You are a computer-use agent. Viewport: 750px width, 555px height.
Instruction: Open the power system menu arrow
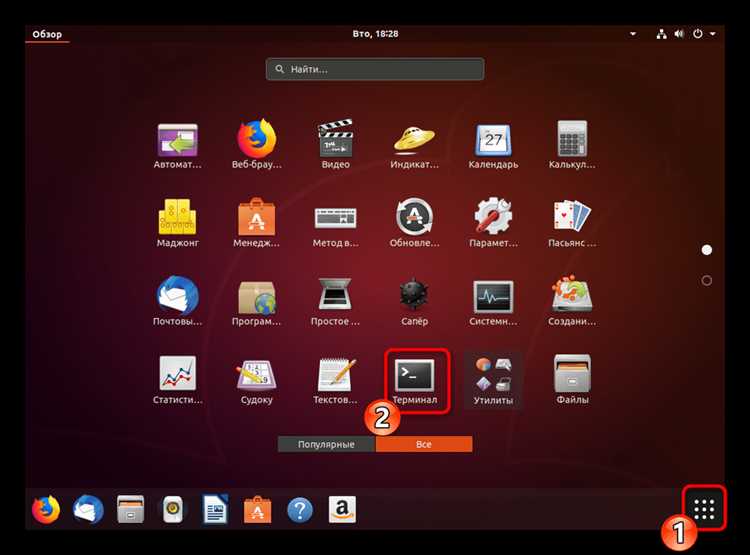coord(713,34)
